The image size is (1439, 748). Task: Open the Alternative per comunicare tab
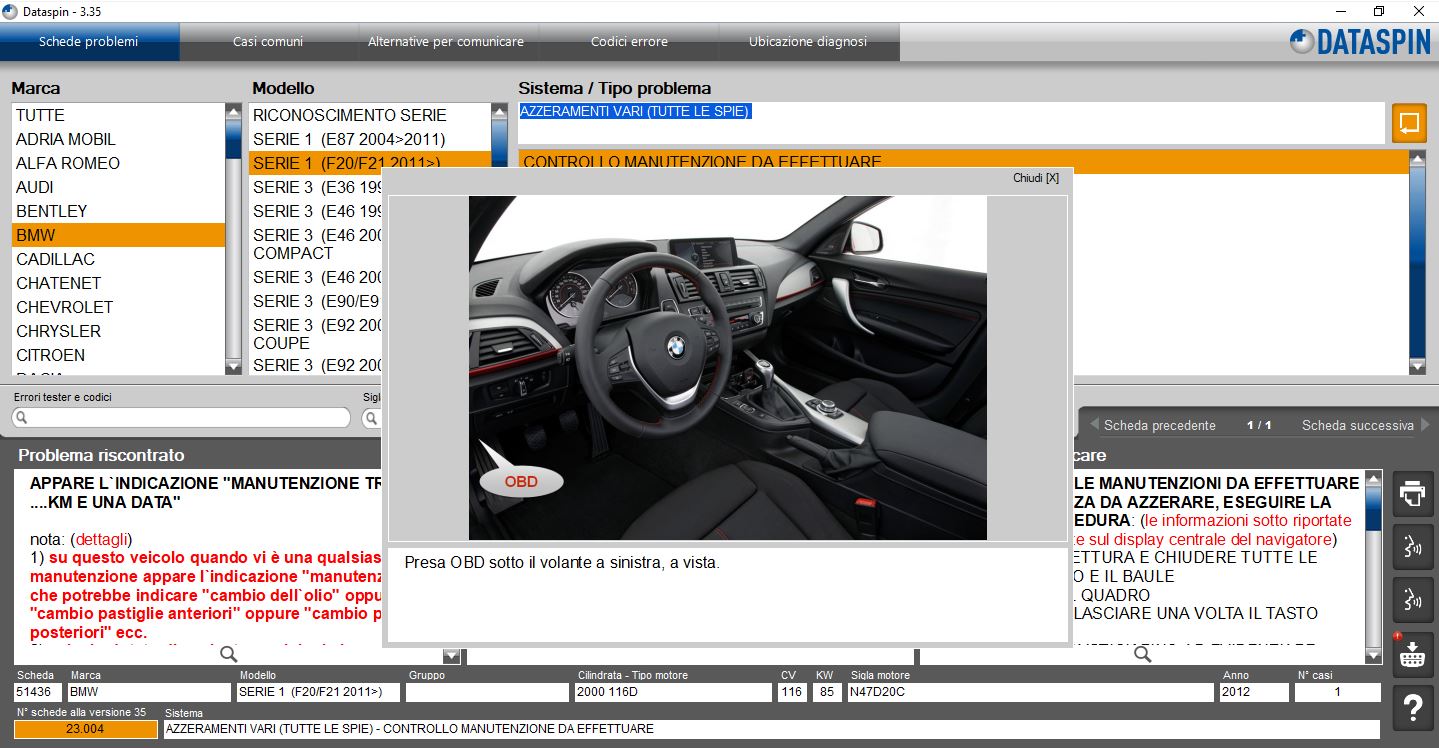coord(446,42)
